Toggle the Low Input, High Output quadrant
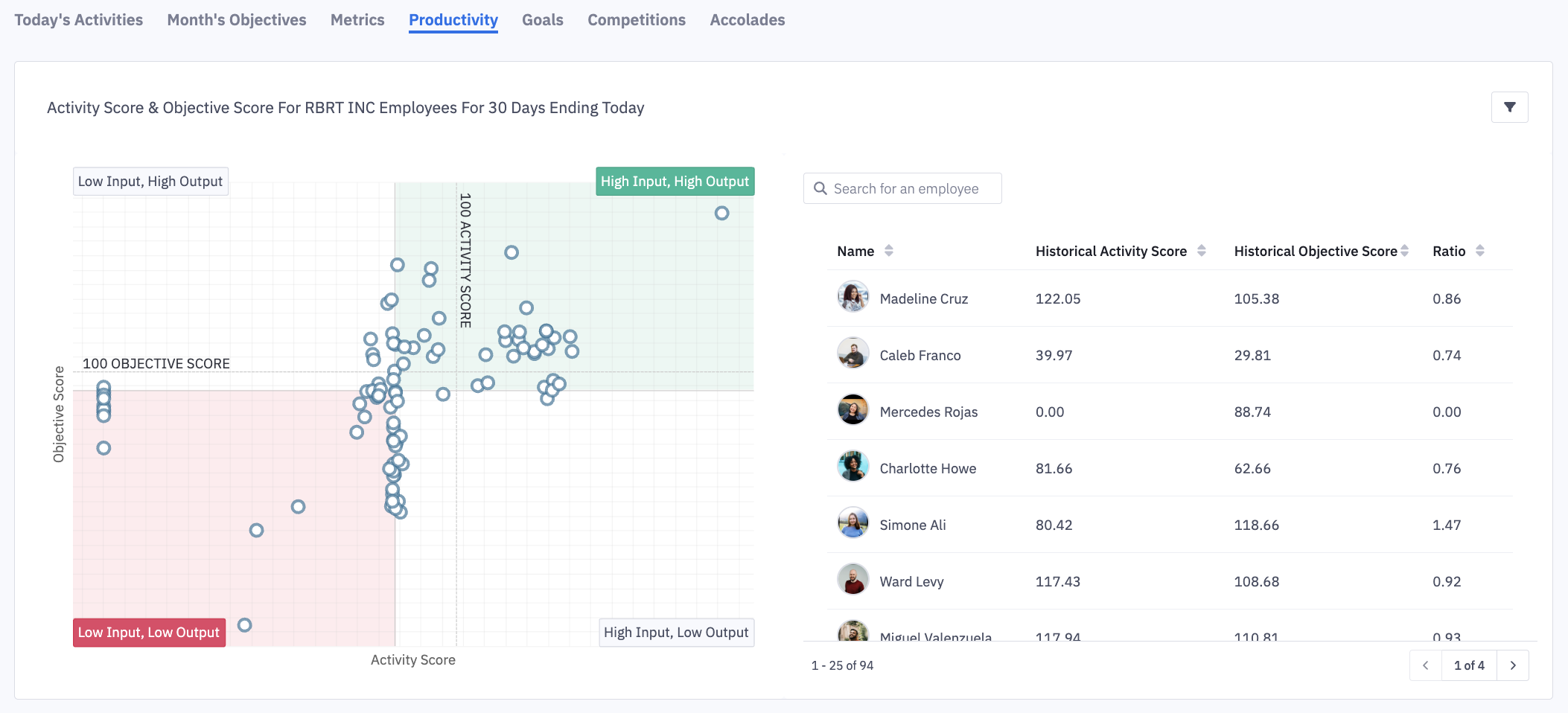 pyautogui.click(x=150, y=182)
